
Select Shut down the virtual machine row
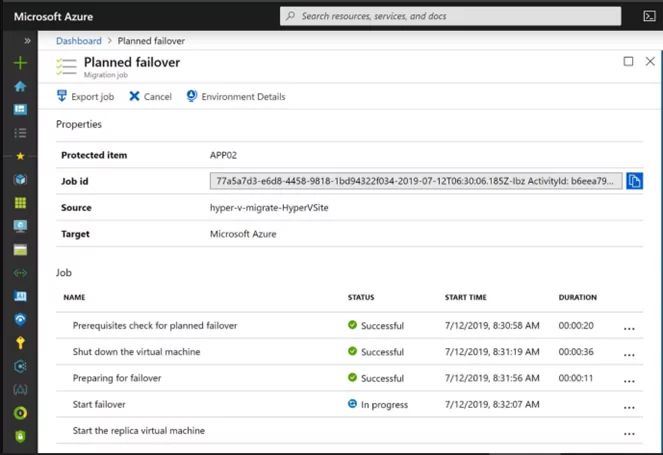(x=349, y=352)
